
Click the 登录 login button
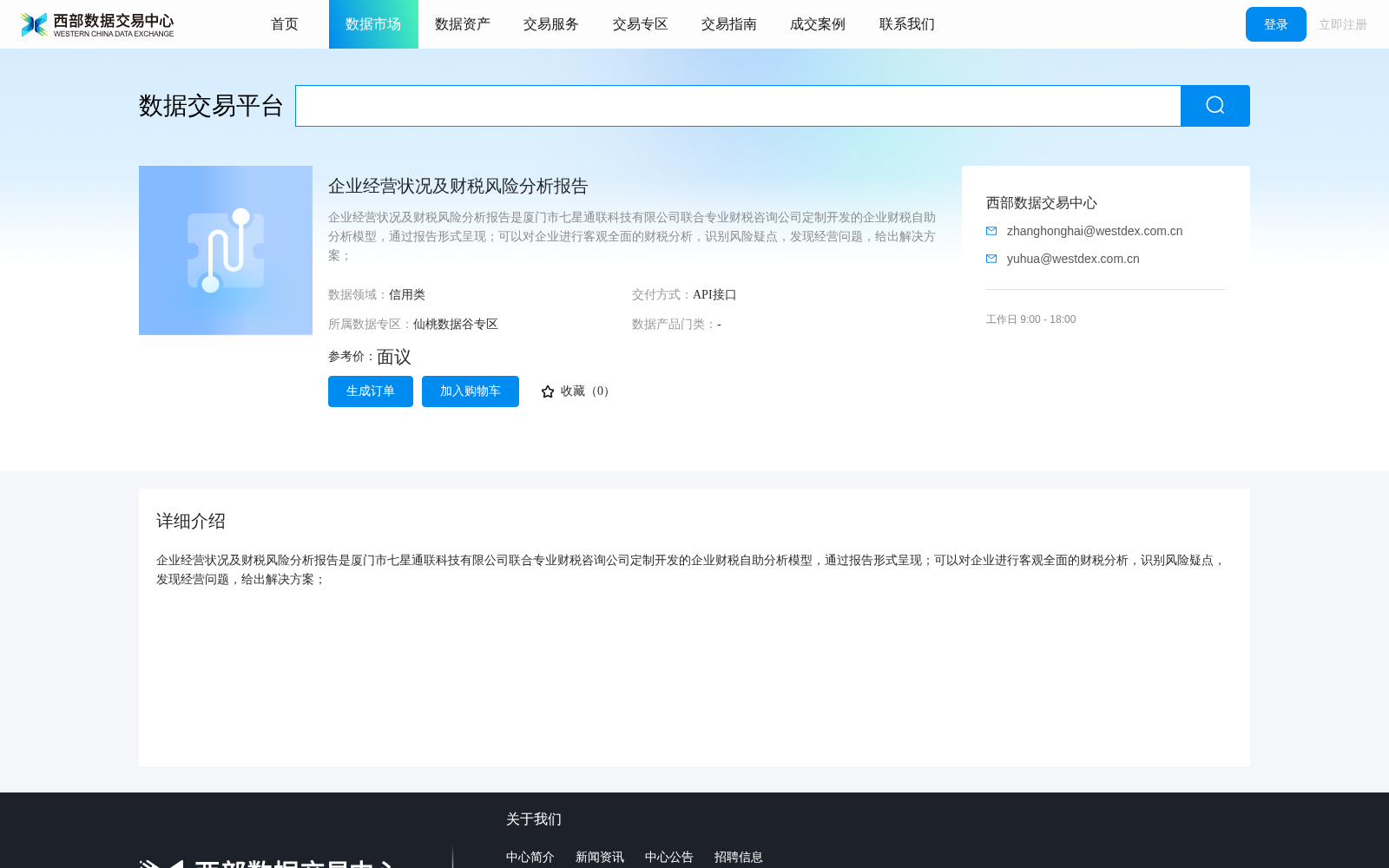(x=1276, y=24)
